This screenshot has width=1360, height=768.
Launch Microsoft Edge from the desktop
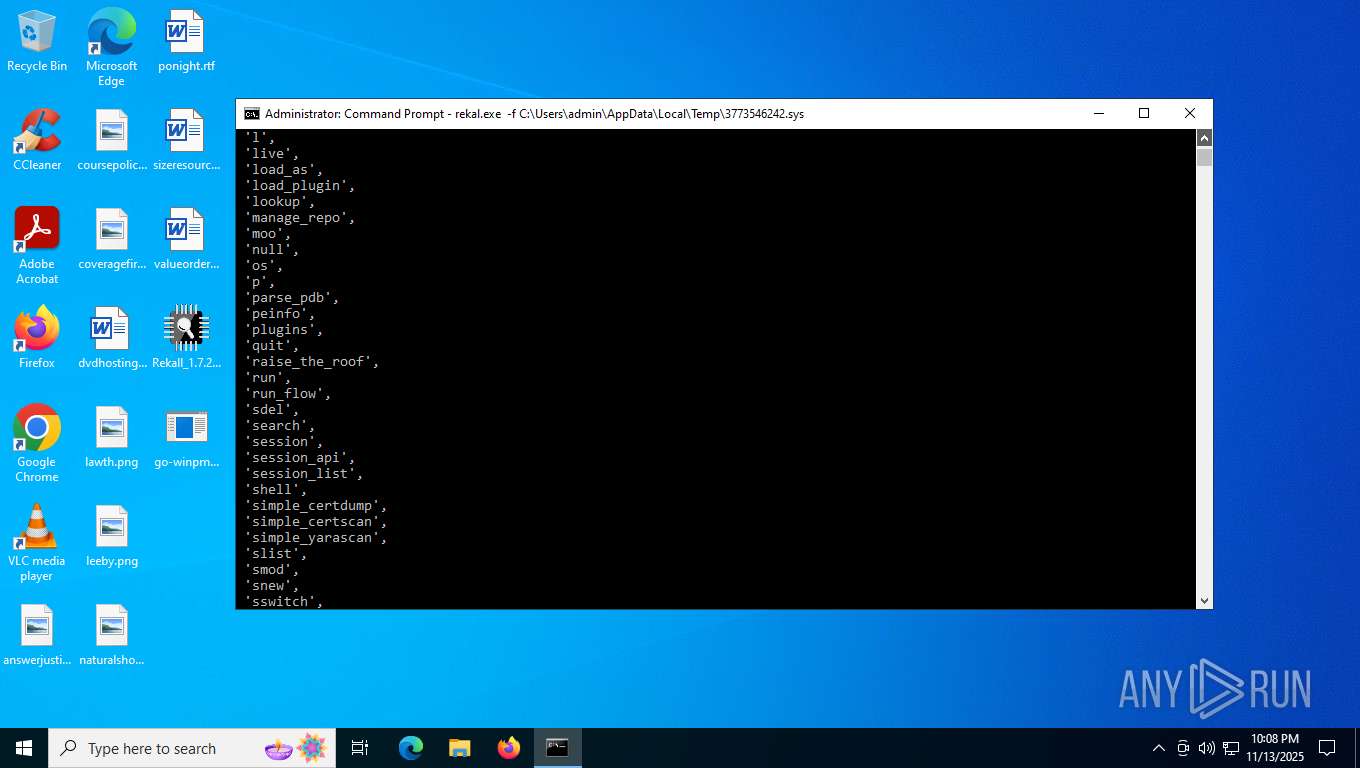click(111, 47)
